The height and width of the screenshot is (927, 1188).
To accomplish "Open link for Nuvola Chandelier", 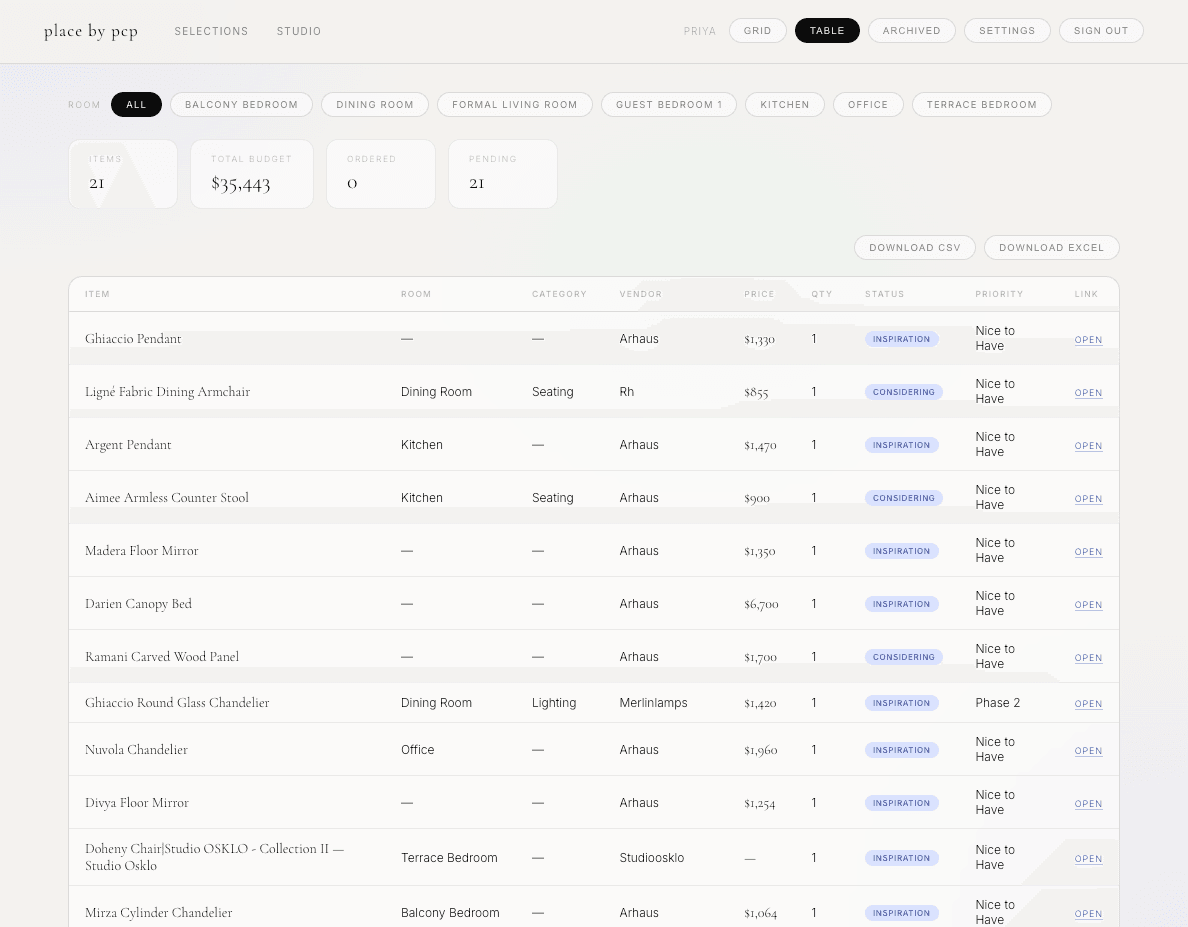I will click(x=1088, y=751).
